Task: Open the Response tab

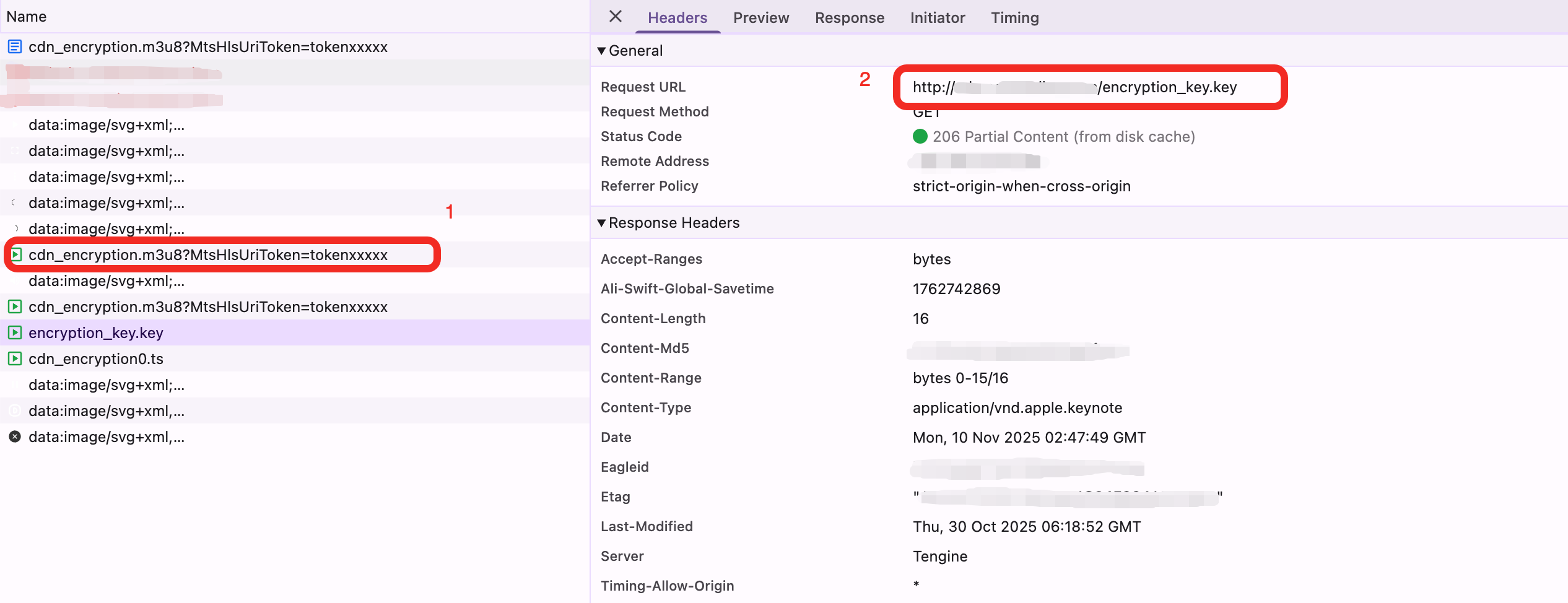Action: pyautogui.click(x=850, y=18)
